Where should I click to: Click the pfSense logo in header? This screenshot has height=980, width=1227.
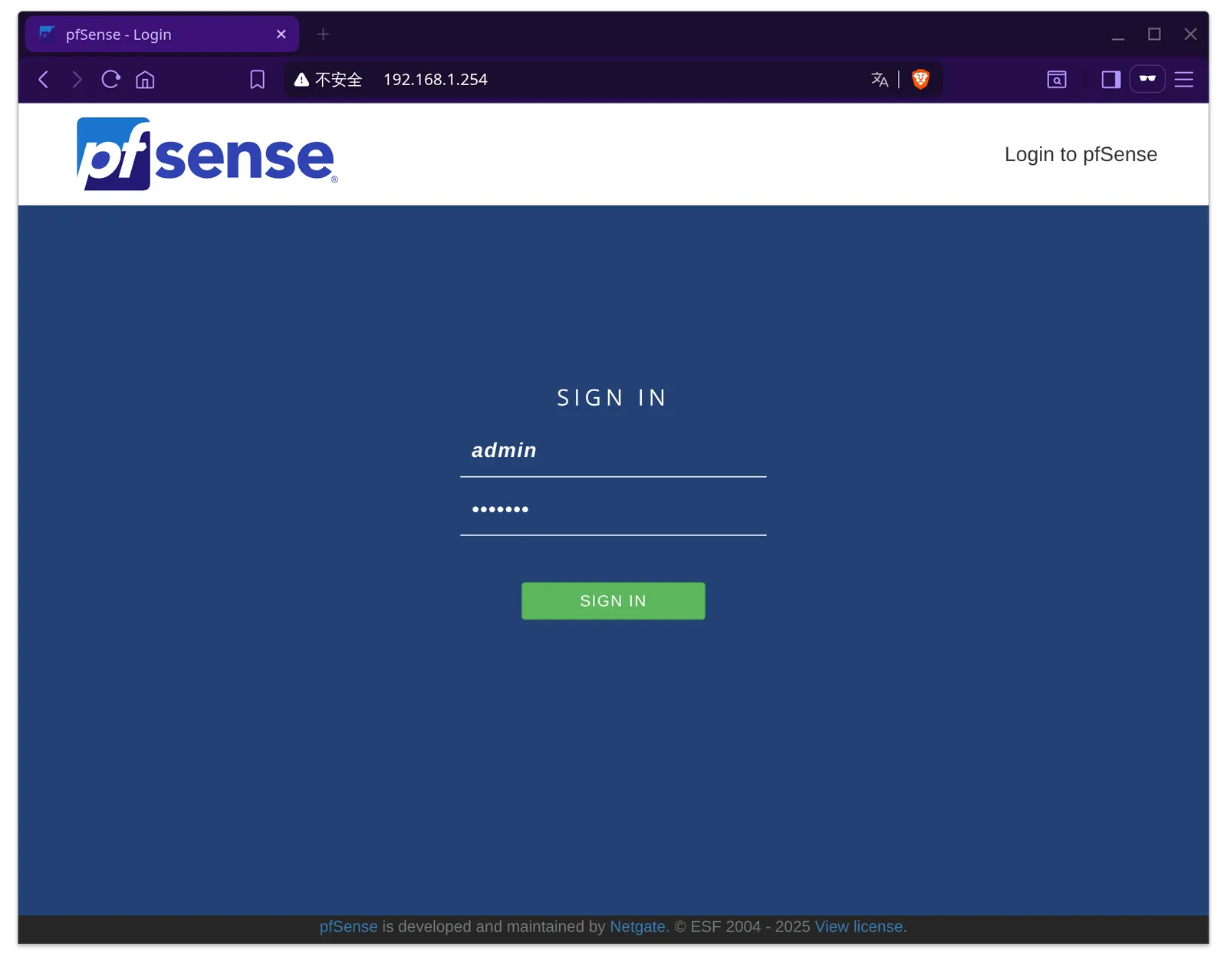click(x=207, y=154)
